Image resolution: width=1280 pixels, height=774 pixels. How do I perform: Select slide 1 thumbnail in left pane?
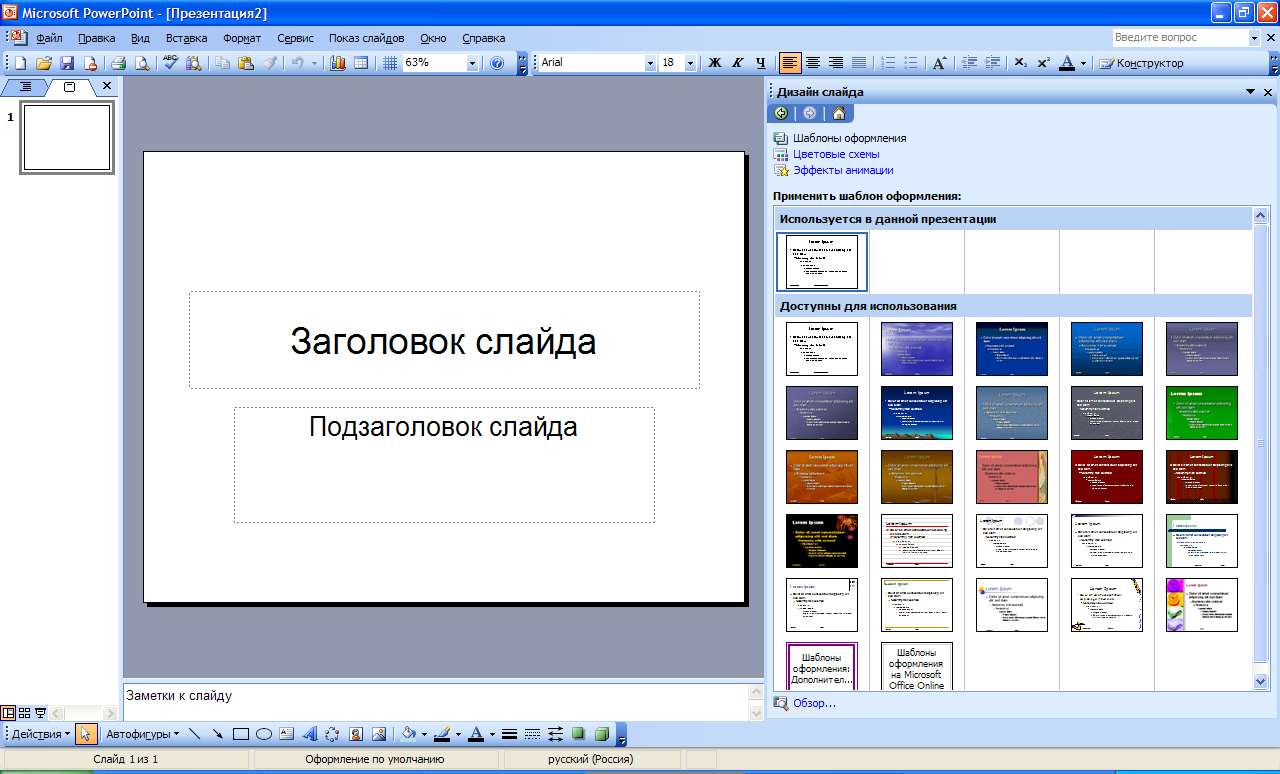[x=67, y=137]
